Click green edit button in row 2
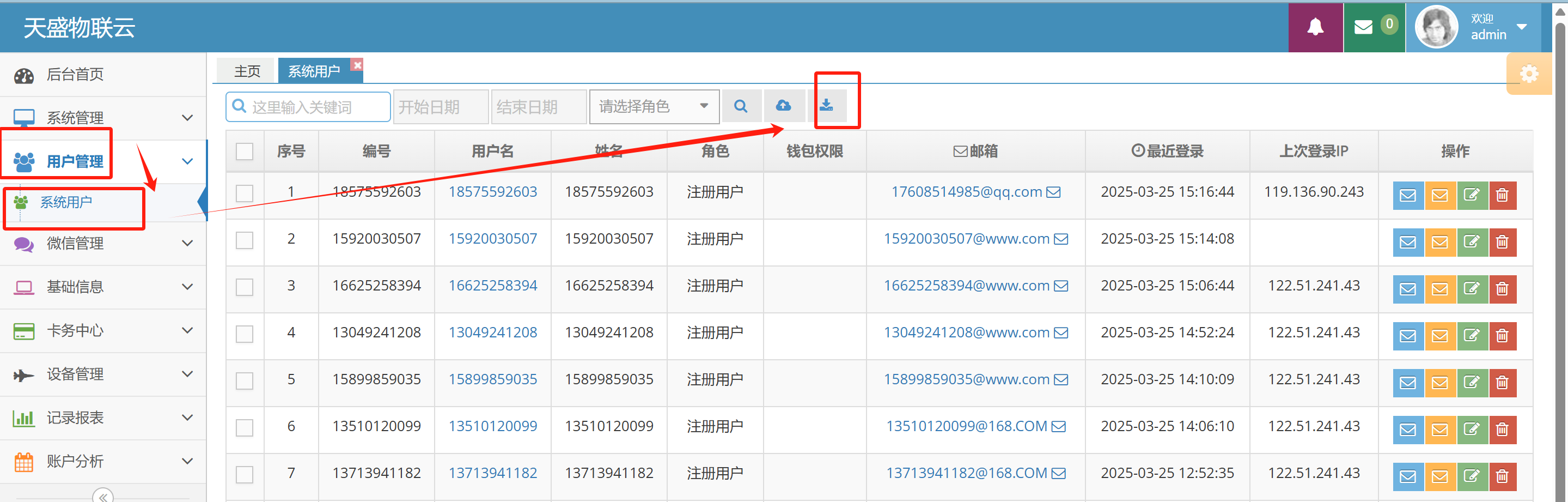This screenshot has width=1568, height=502. (x=1472, y=243)
